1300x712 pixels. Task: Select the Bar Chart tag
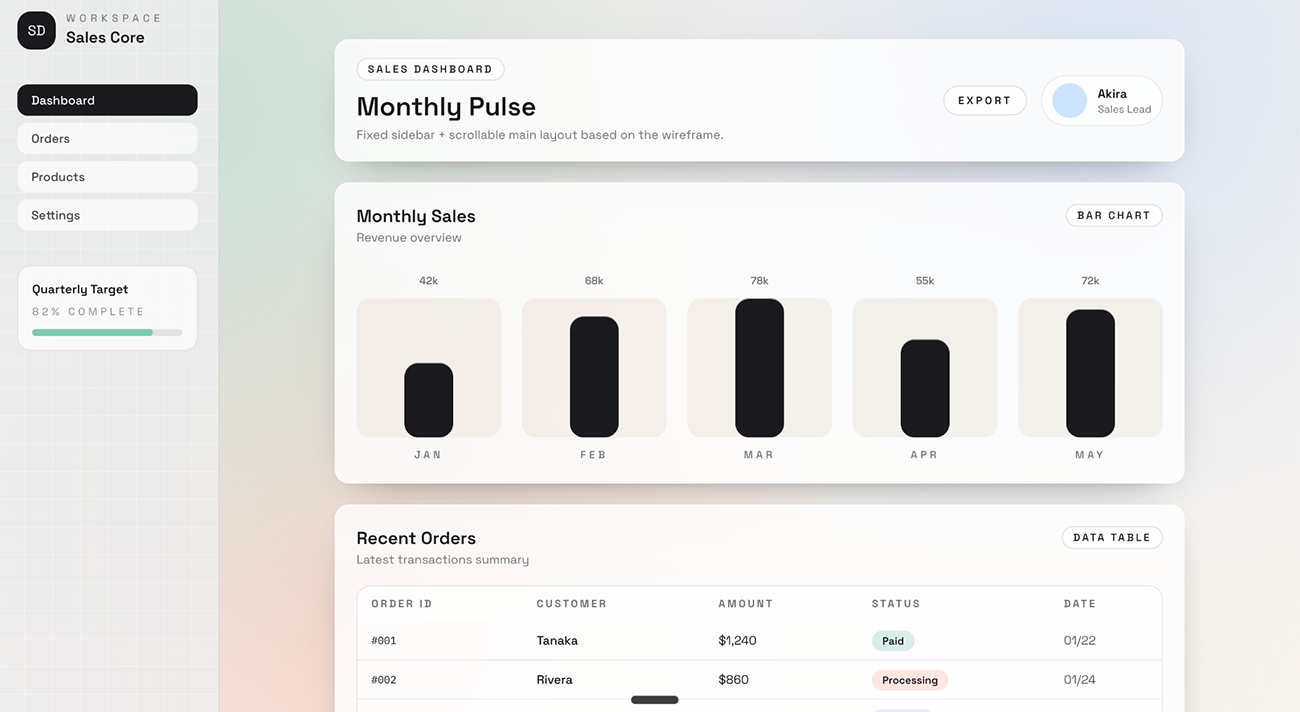tap(1113, 215)
